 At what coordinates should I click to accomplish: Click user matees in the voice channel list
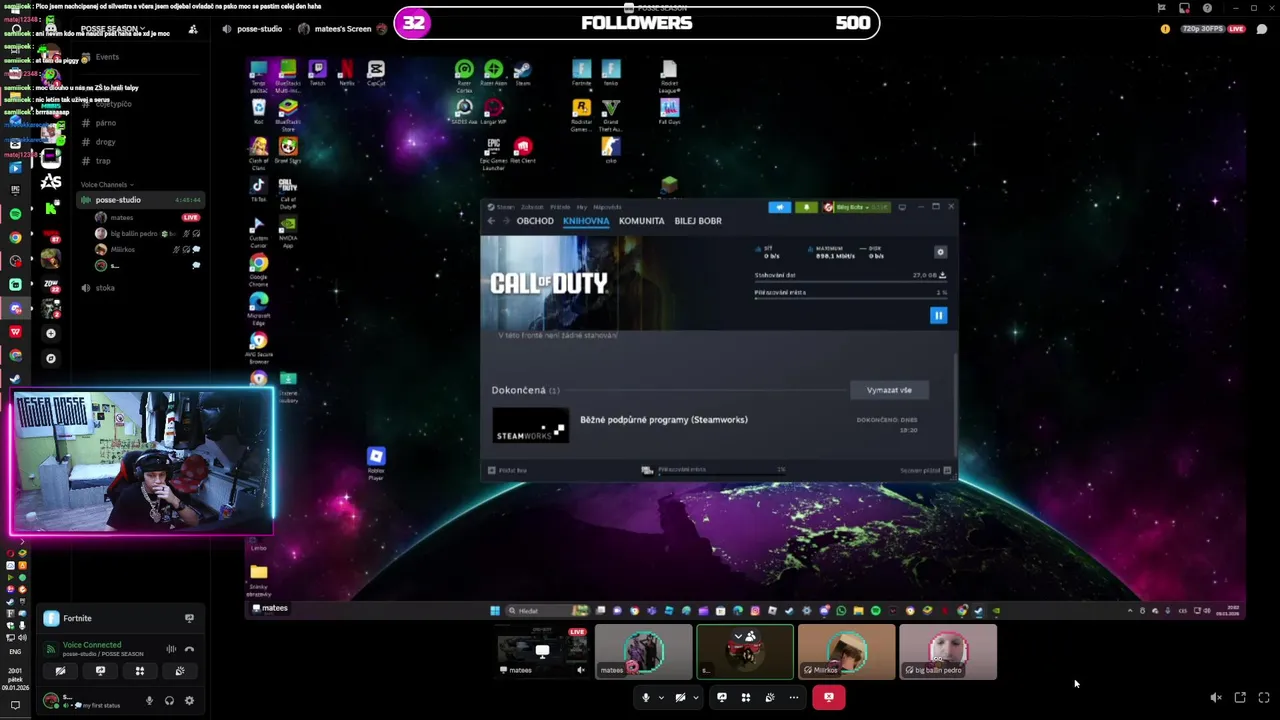pos(122,217)
